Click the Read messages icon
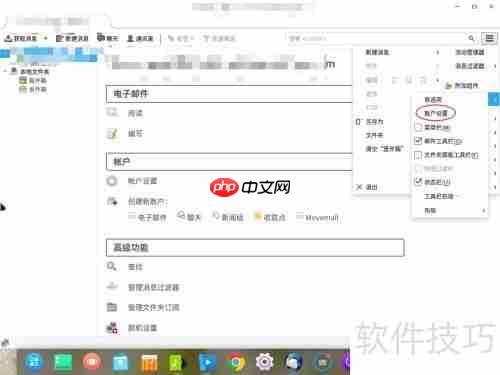The height and width of the screenshot is (375, 500). click(112, 113)
